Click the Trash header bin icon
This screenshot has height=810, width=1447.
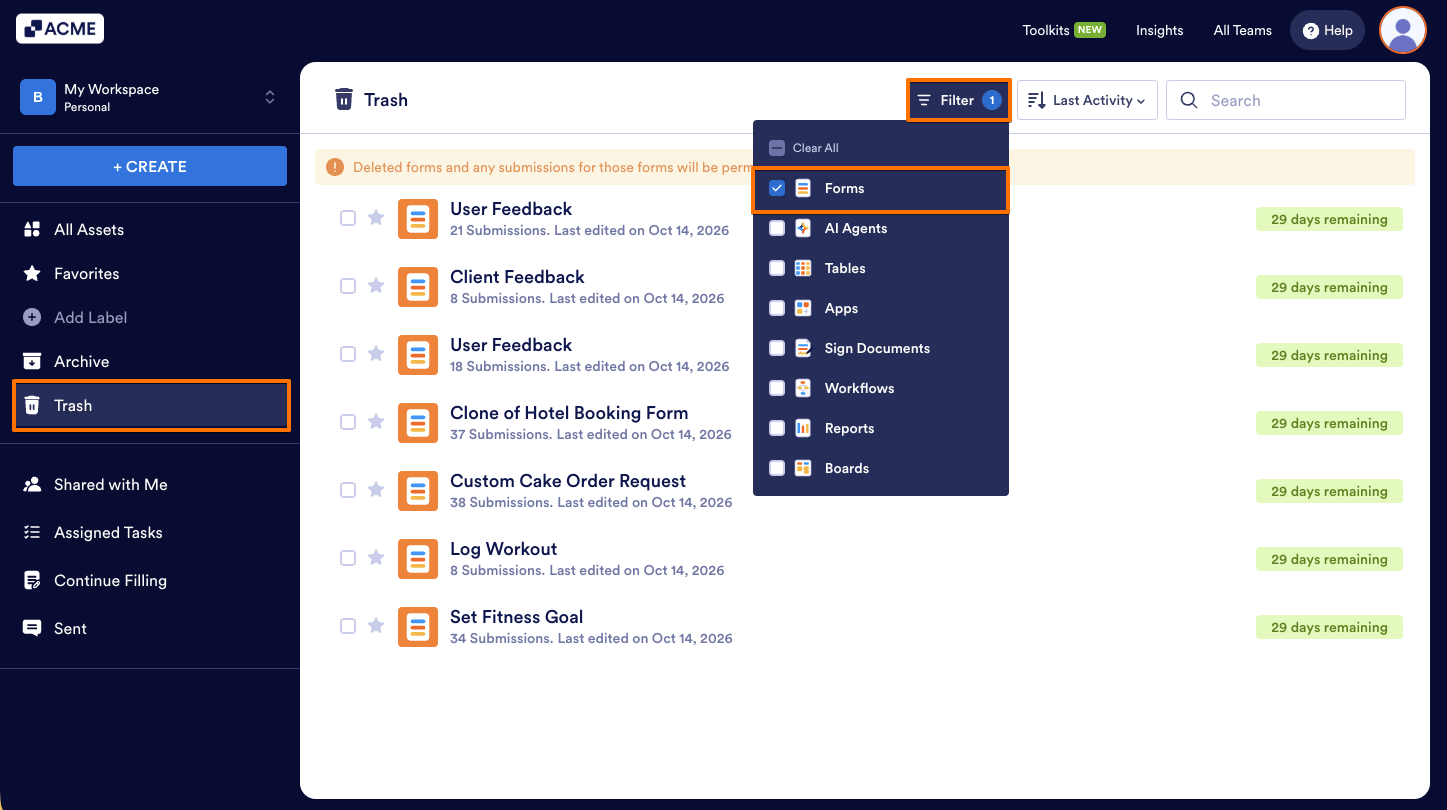pos(344,99)
